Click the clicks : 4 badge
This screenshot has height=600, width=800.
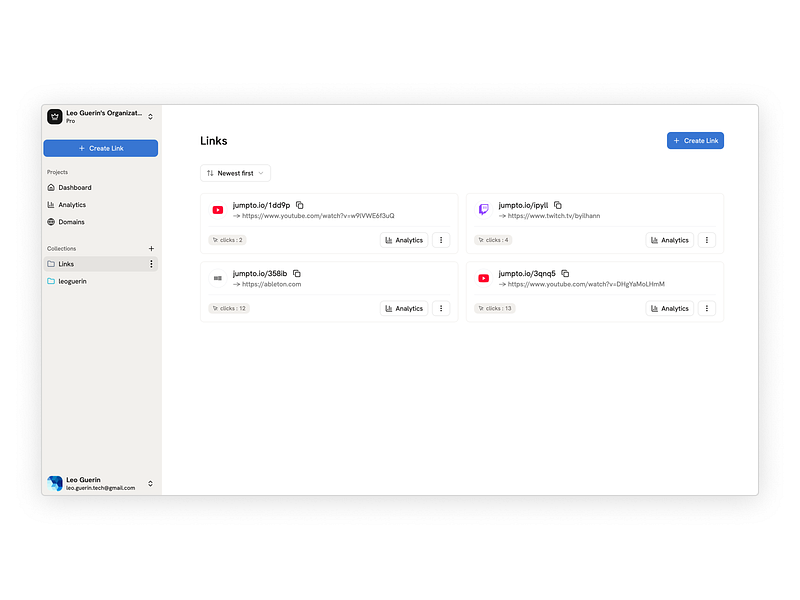[x=493, y=240]
